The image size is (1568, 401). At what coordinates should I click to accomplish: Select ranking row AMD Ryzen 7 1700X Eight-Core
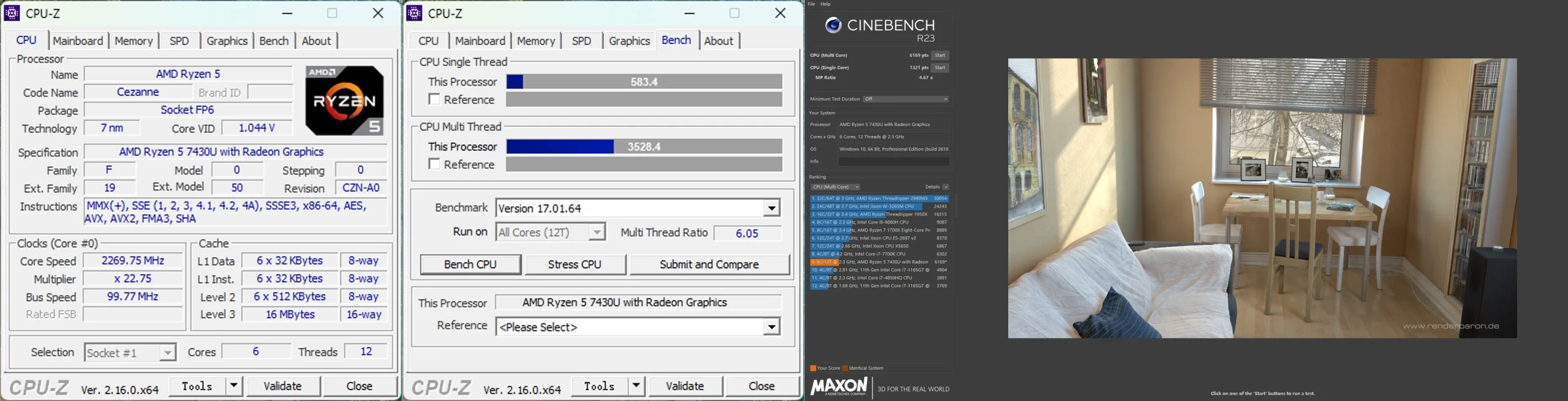[x=880, y=230]
